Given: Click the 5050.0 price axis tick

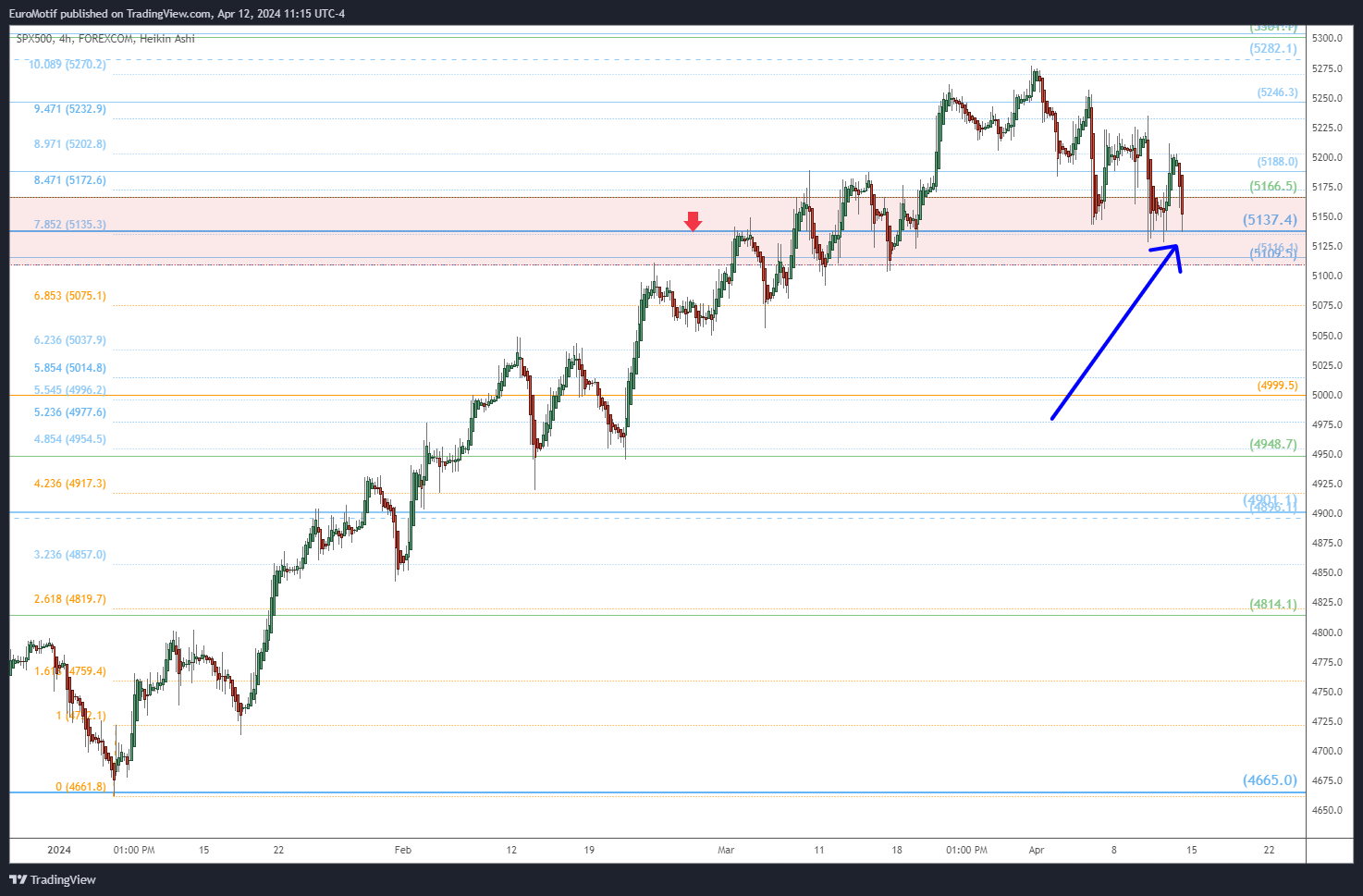Looking at the screenshot, I should (1327, 336).
